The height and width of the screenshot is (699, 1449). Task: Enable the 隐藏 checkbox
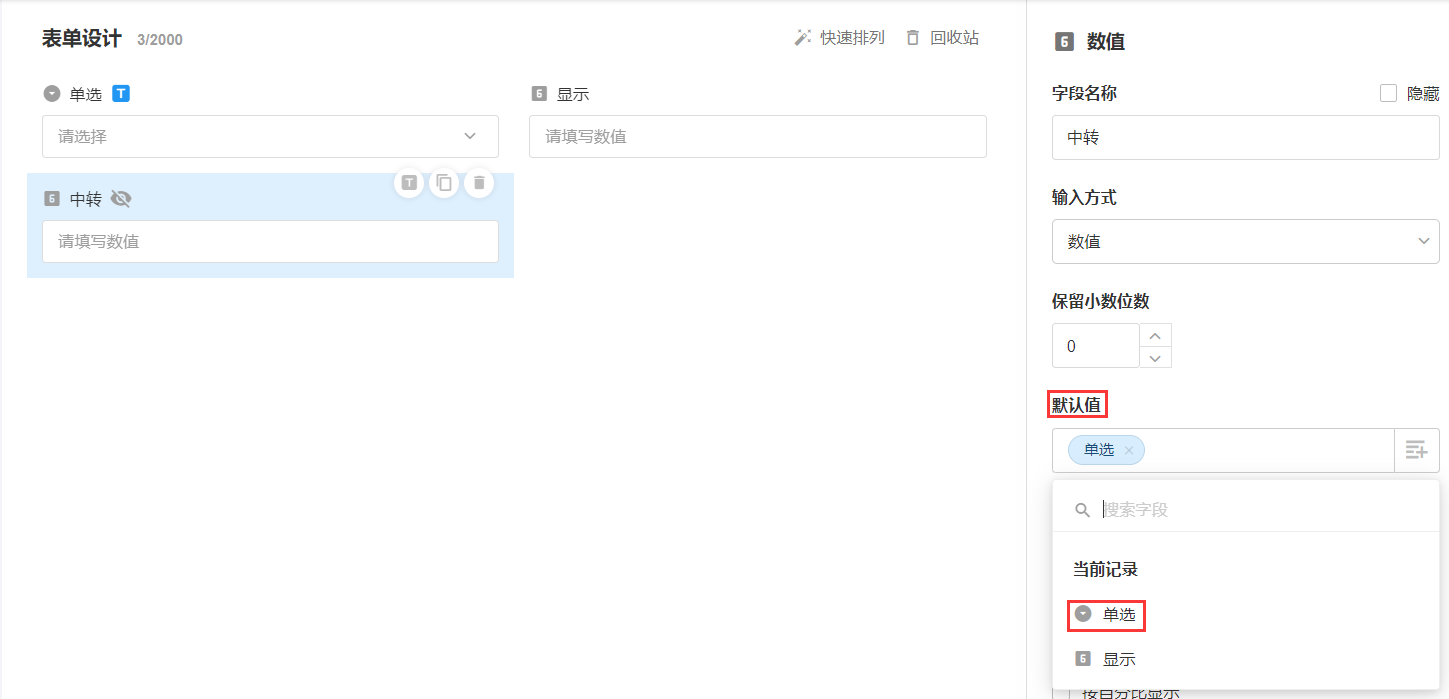click(1388, 93)
